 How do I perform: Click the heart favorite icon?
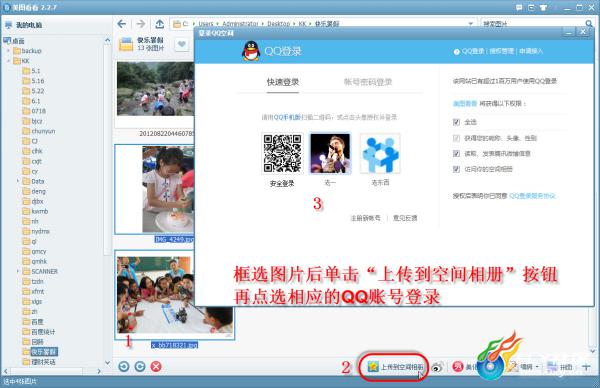tap(182, 44)
